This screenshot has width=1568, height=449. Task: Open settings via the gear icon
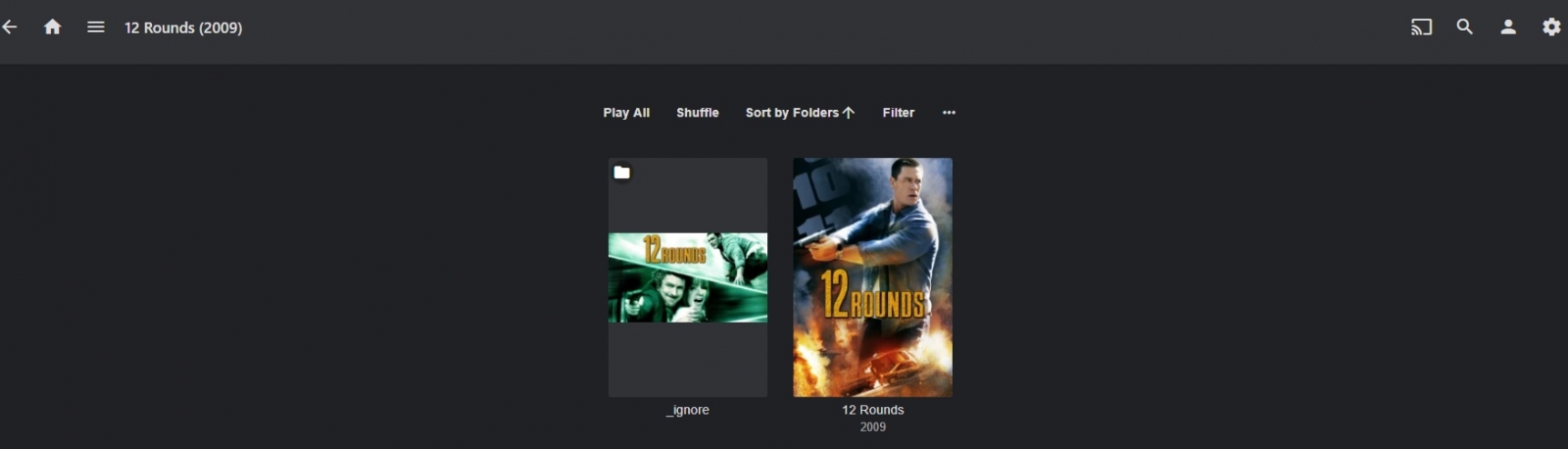pyautogui.click(x=1551, y=27)
